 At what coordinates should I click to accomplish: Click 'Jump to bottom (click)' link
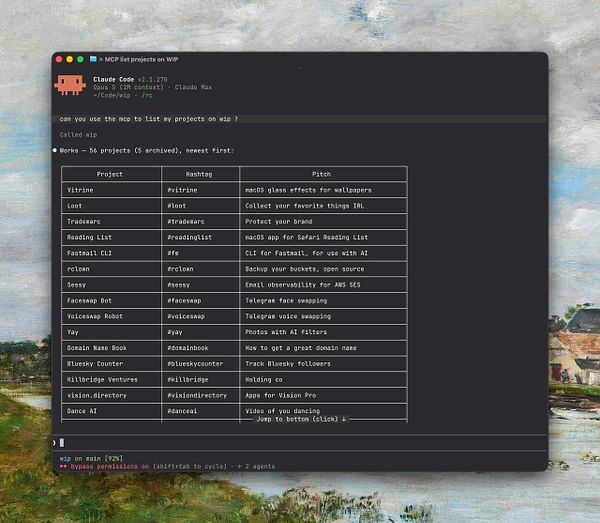301,419
